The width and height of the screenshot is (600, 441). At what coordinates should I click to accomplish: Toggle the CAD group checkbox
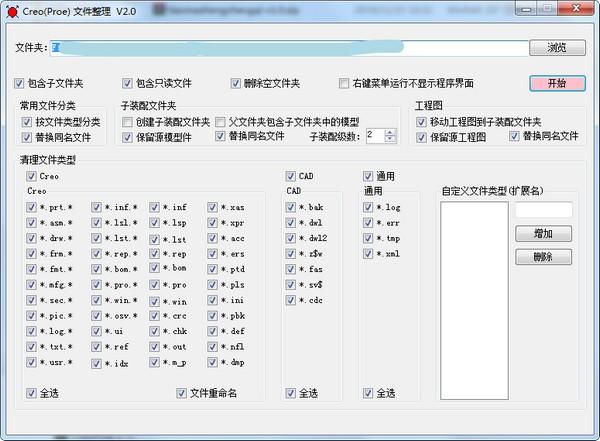[290, 176]
